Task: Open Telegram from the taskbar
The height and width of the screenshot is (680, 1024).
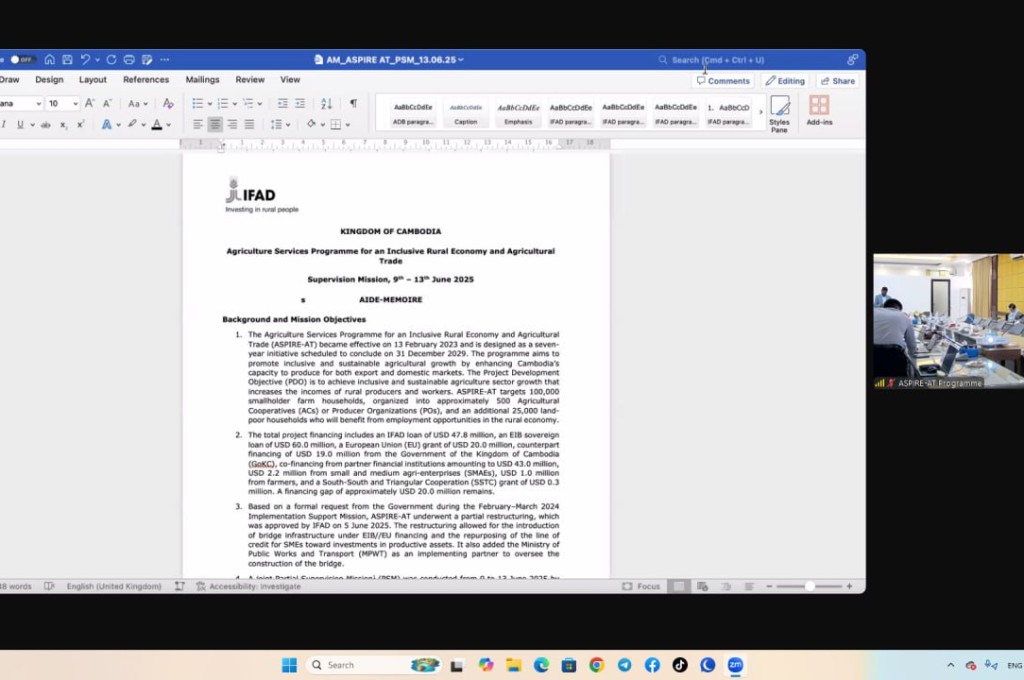Action: [x=624, y=665]
